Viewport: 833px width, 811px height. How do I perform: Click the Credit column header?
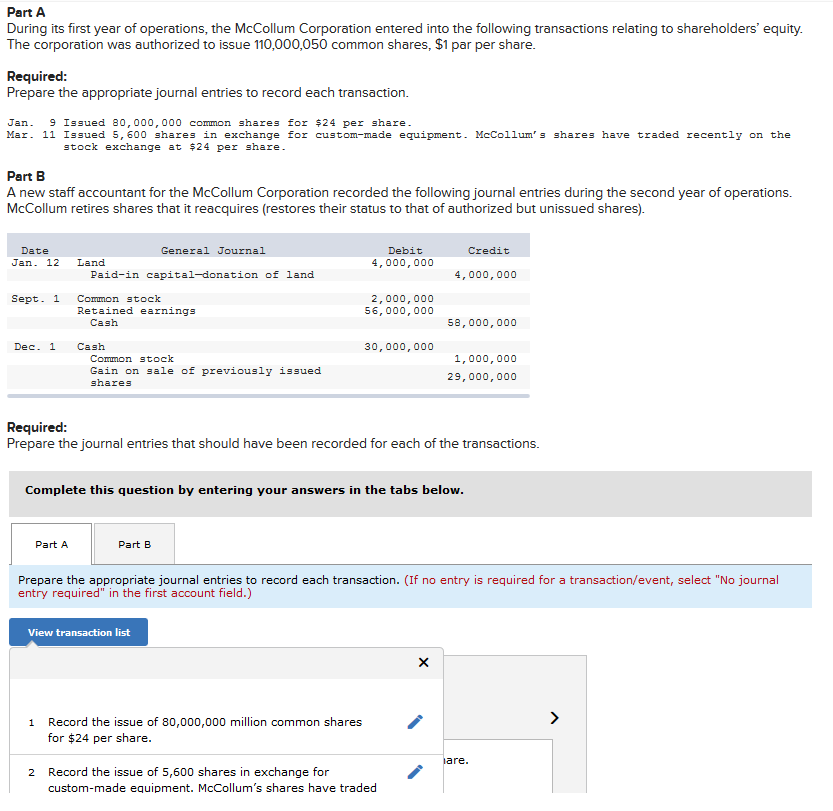(488, 250)
